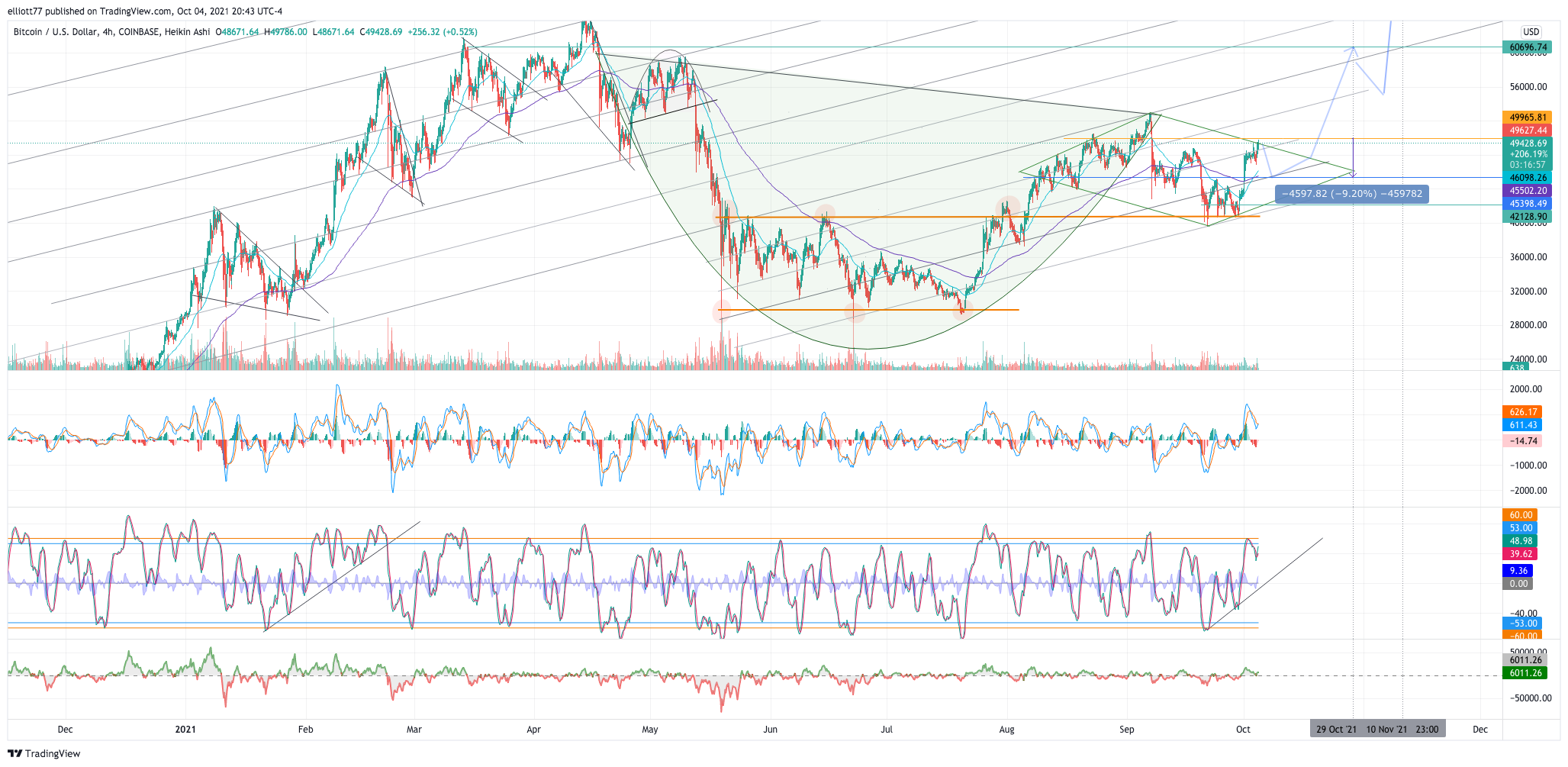Click the measurement label −4597.82 (−9.20%)
Viewport: 1568px width, 767px height.
tap(1352, 194)
